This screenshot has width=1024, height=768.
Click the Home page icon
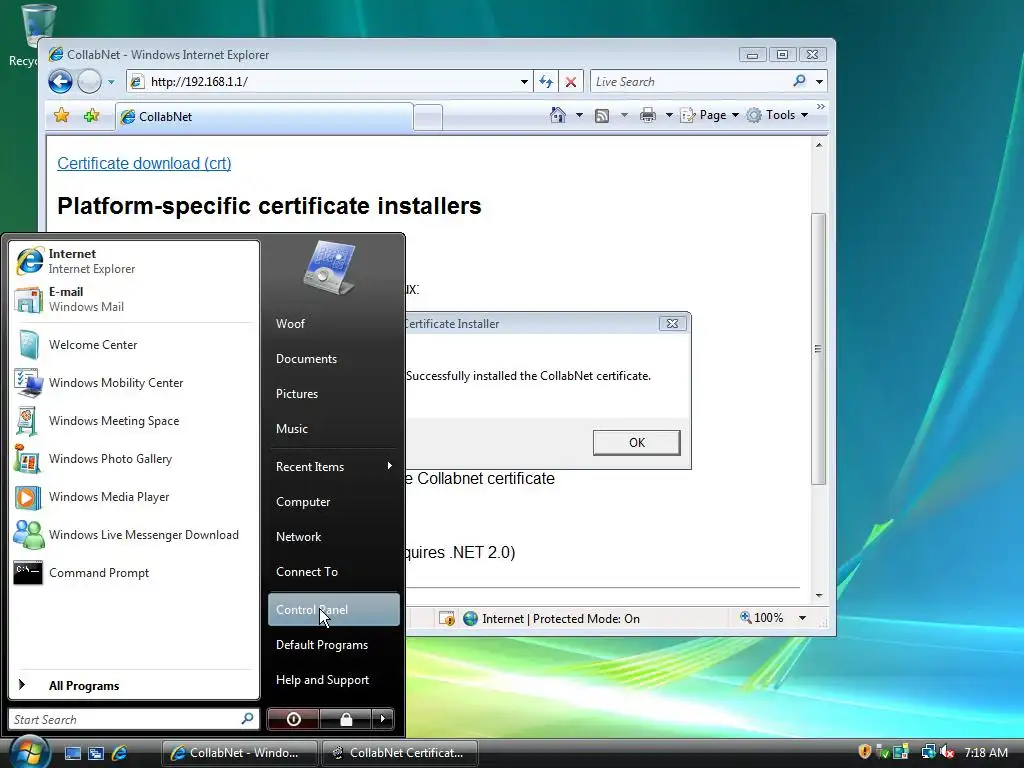click(x=558, y=115)
